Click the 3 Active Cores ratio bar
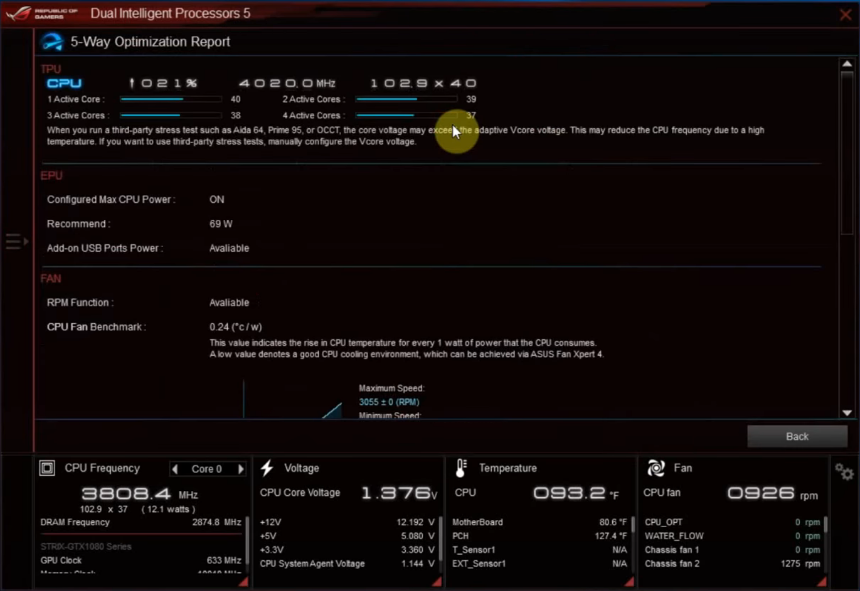The width and height of the screenshot is (860, 591). 171,115
